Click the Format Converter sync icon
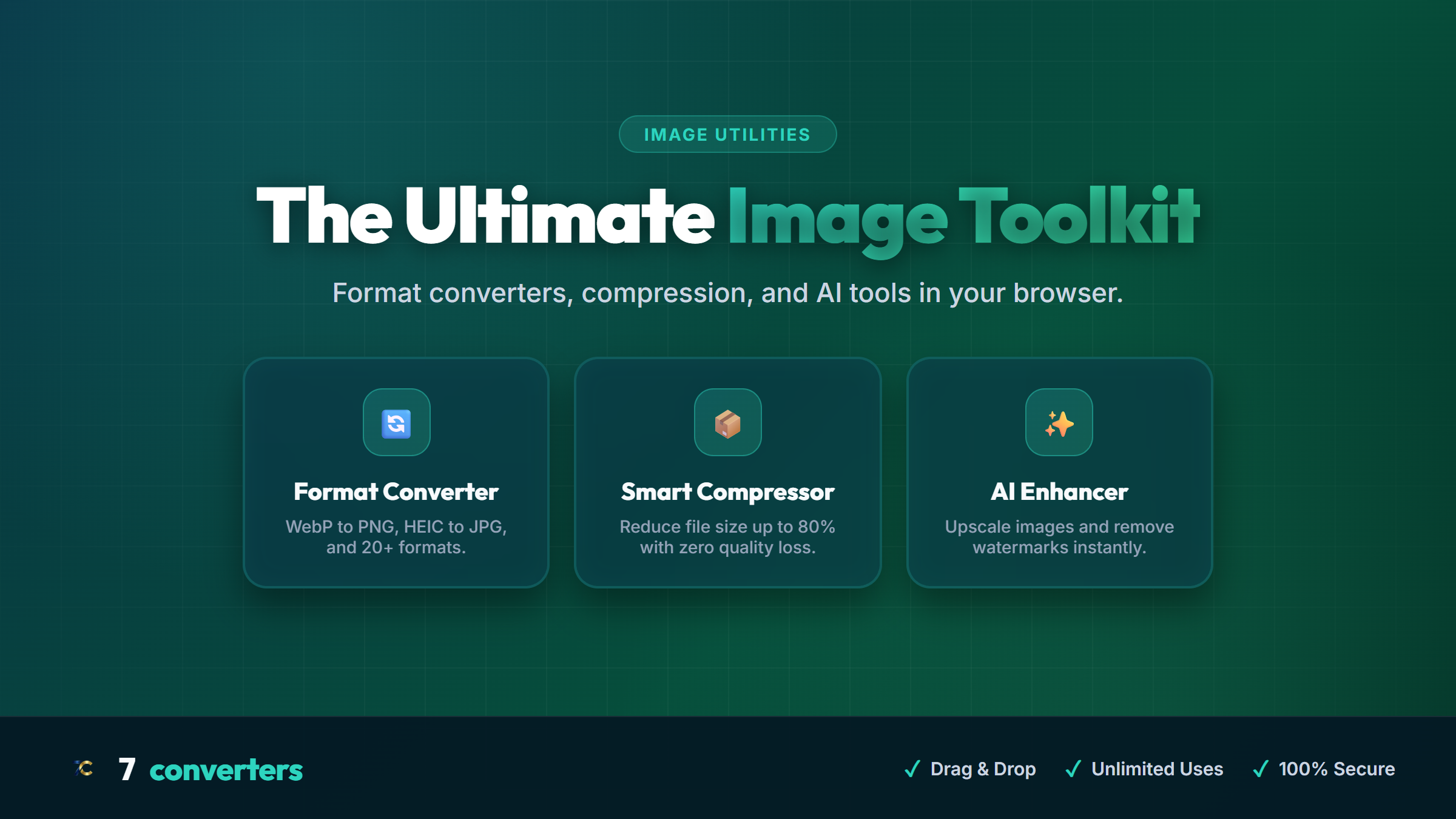This screenshot has height=819, width=1456. [396, 423]
